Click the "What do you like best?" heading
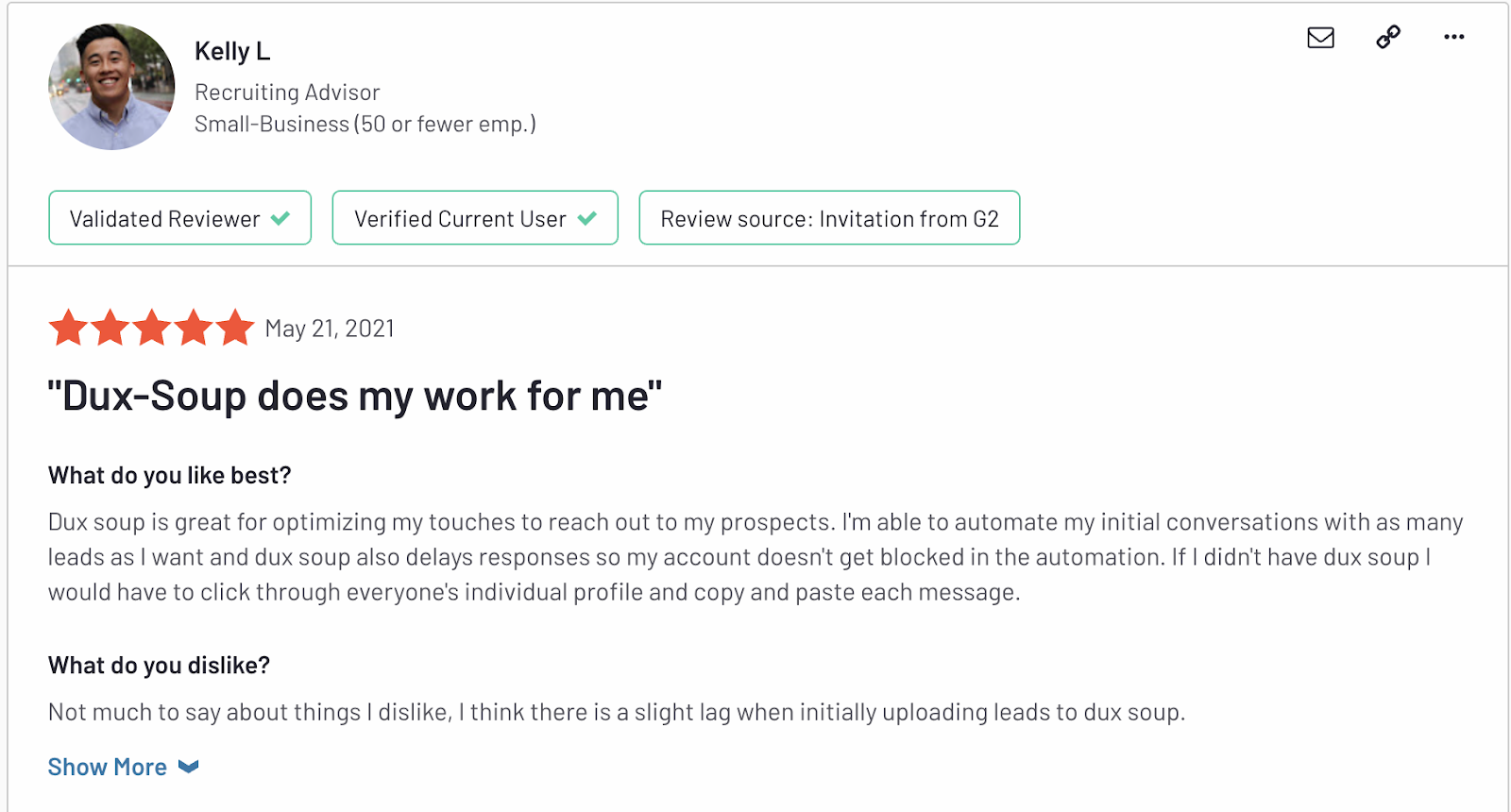The height and width of the screenshot is (812, 1511). [170, 475]
